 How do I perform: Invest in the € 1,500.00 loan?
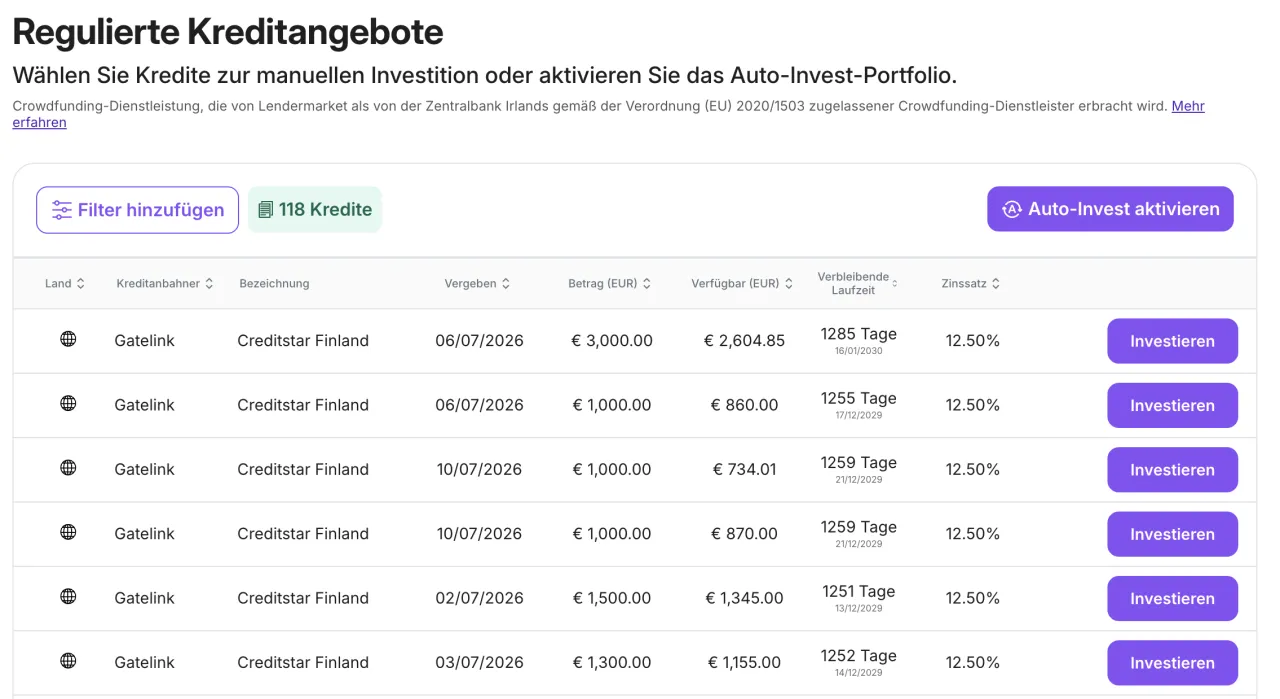(1172, 598)
